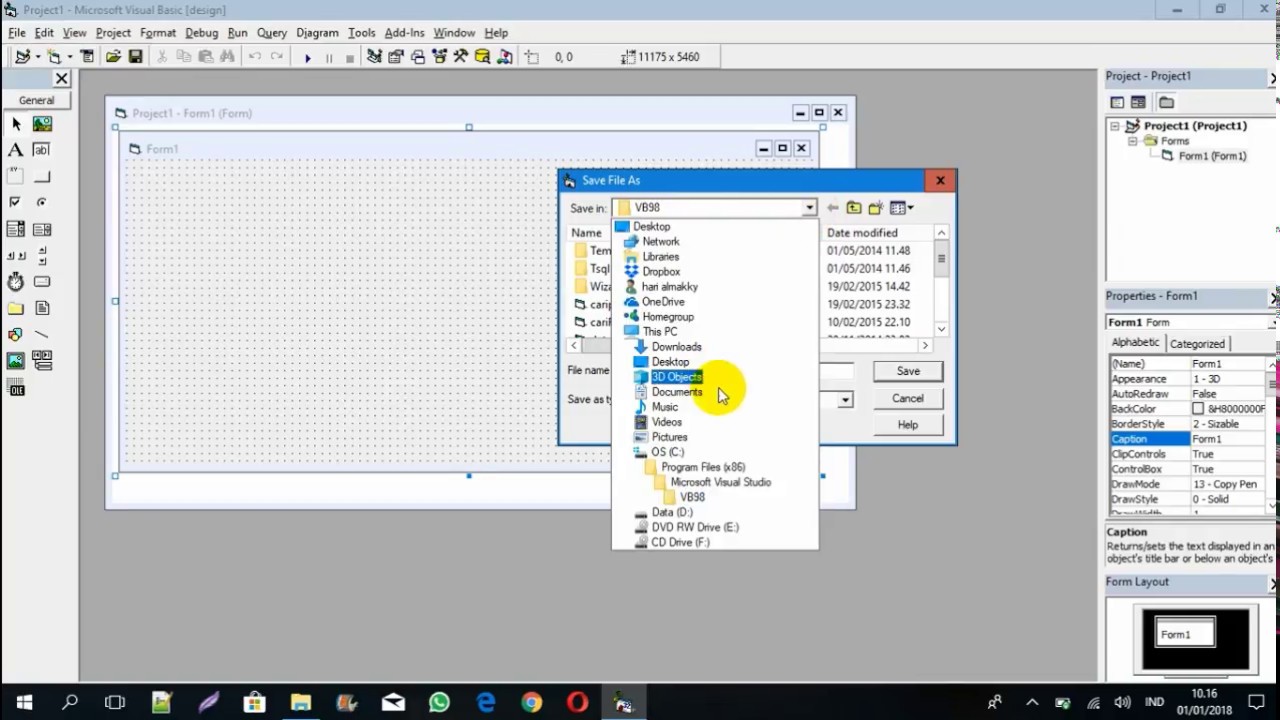
Task: Select the Image control tool
Action: click(16, 360)
